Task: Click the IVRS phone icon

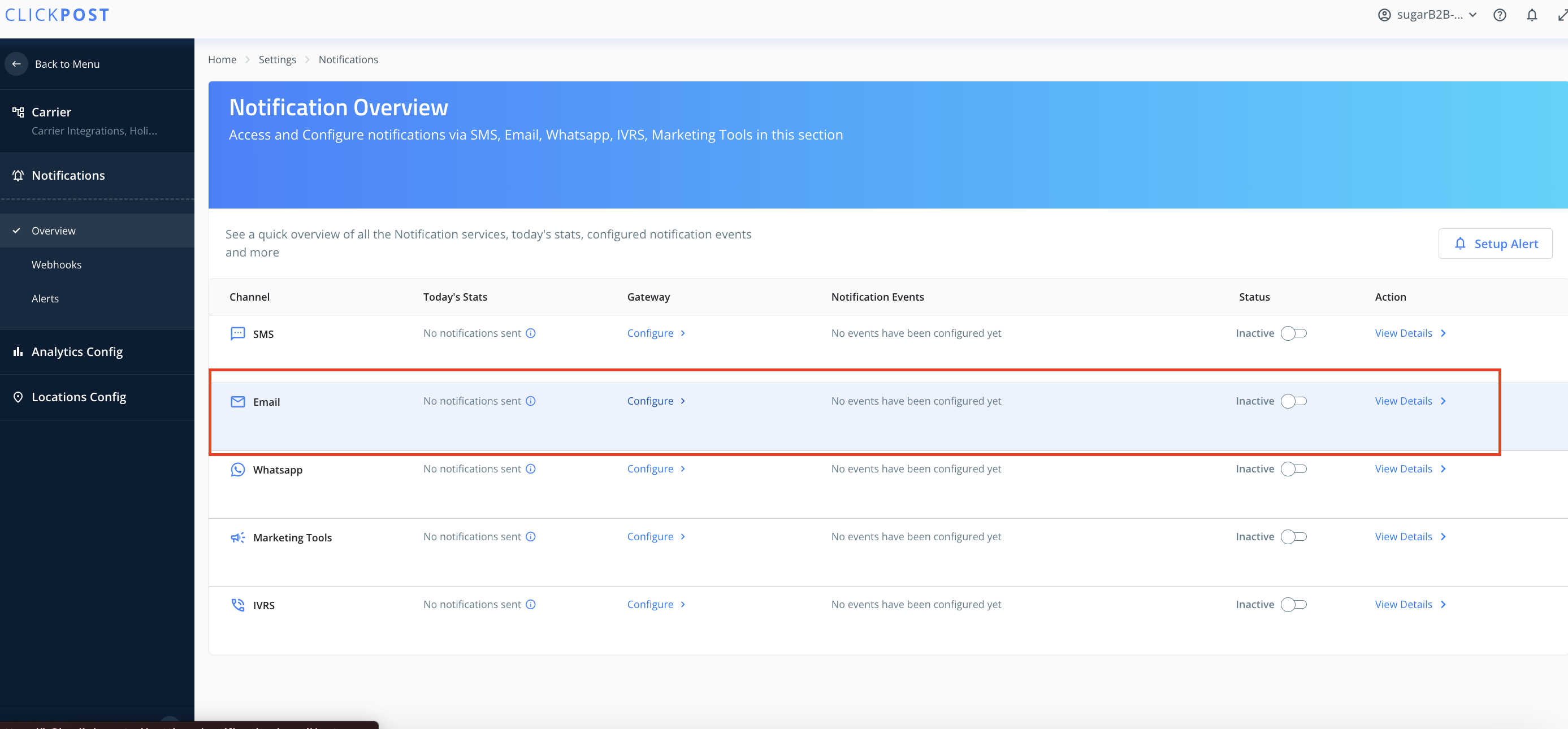Action: [237, 605]
